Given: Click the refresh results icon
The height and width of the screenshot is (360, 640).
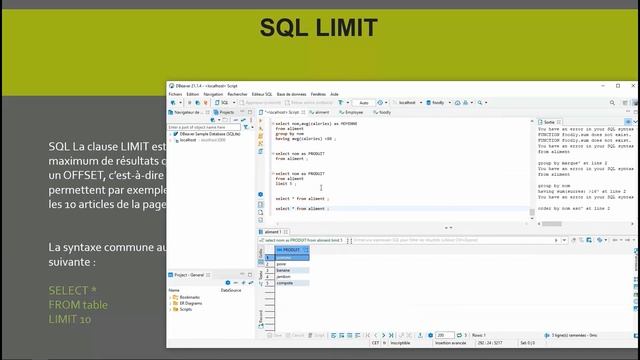Looking at the screenshot, I should 459,336.
